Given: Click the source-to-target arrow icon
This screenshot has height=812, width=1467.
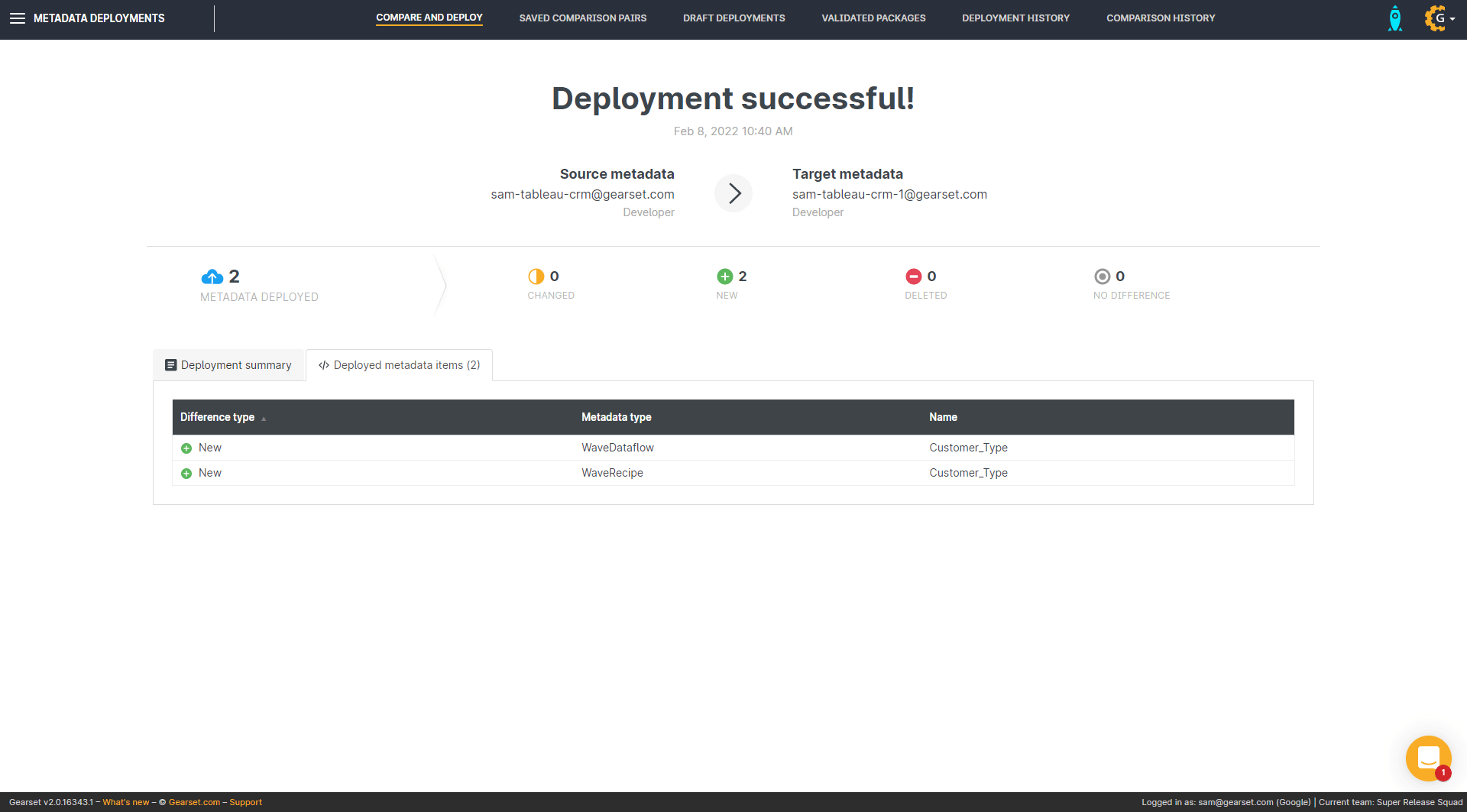Looking at the screenshot, I should click(733, 193).
